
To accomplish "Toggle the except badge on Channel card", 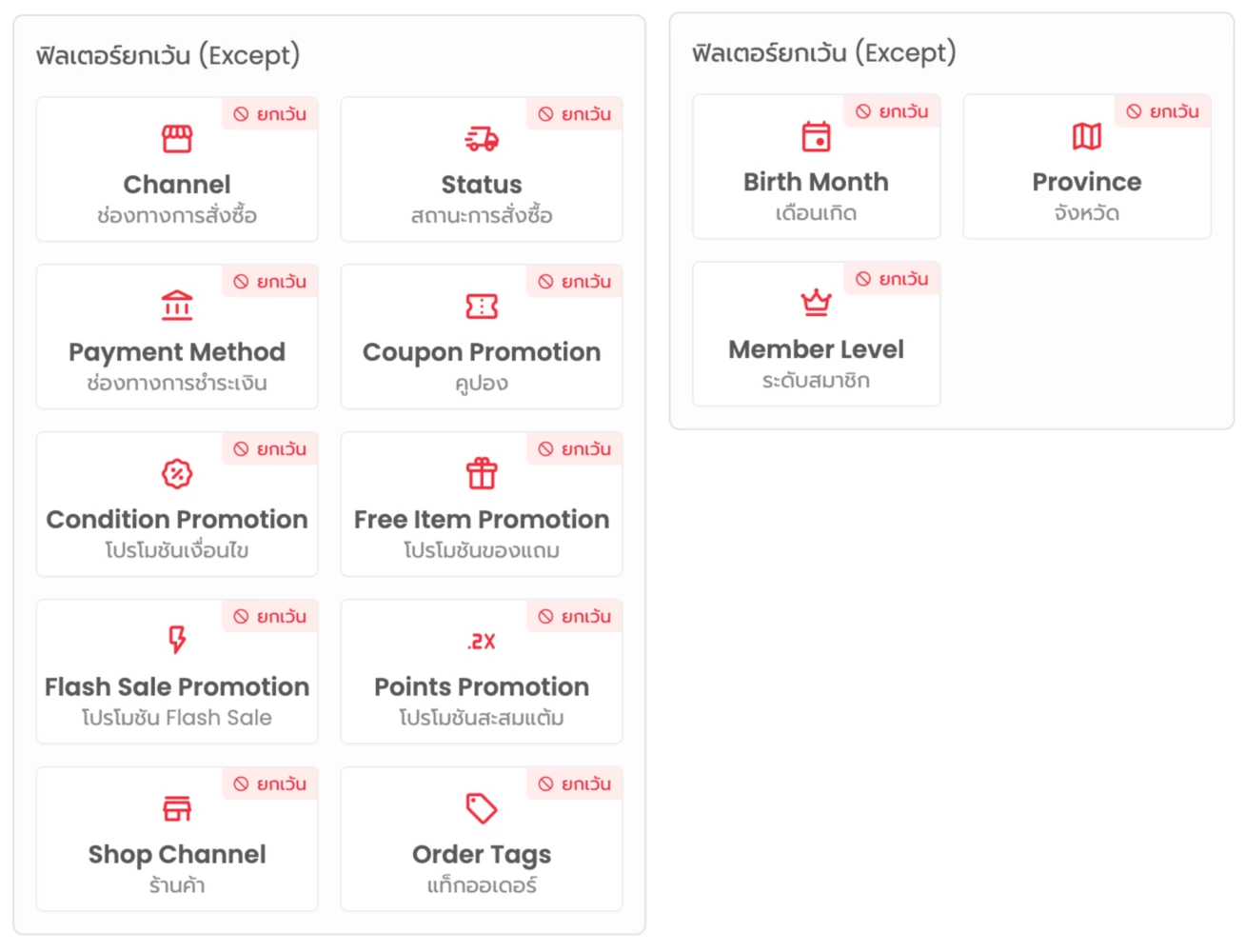I will tap(270, 114).
